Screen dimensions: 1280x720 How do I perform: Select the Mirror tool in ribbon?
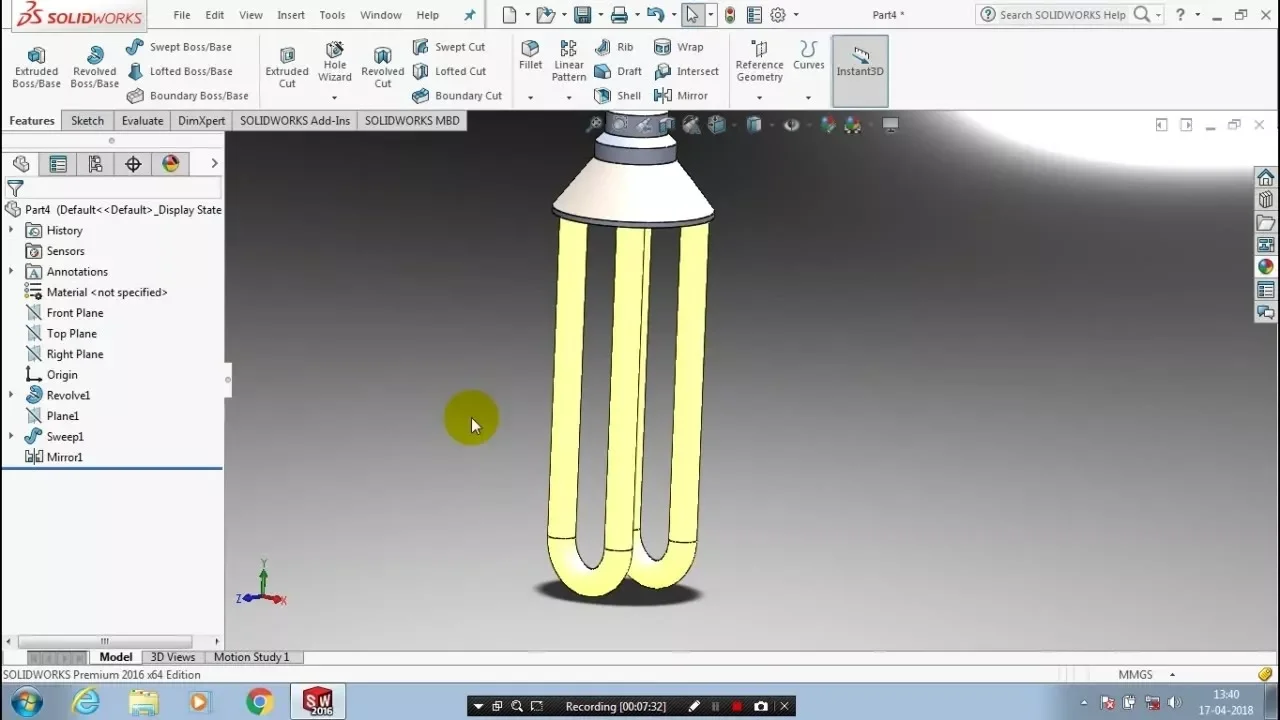tap(680, 96)
